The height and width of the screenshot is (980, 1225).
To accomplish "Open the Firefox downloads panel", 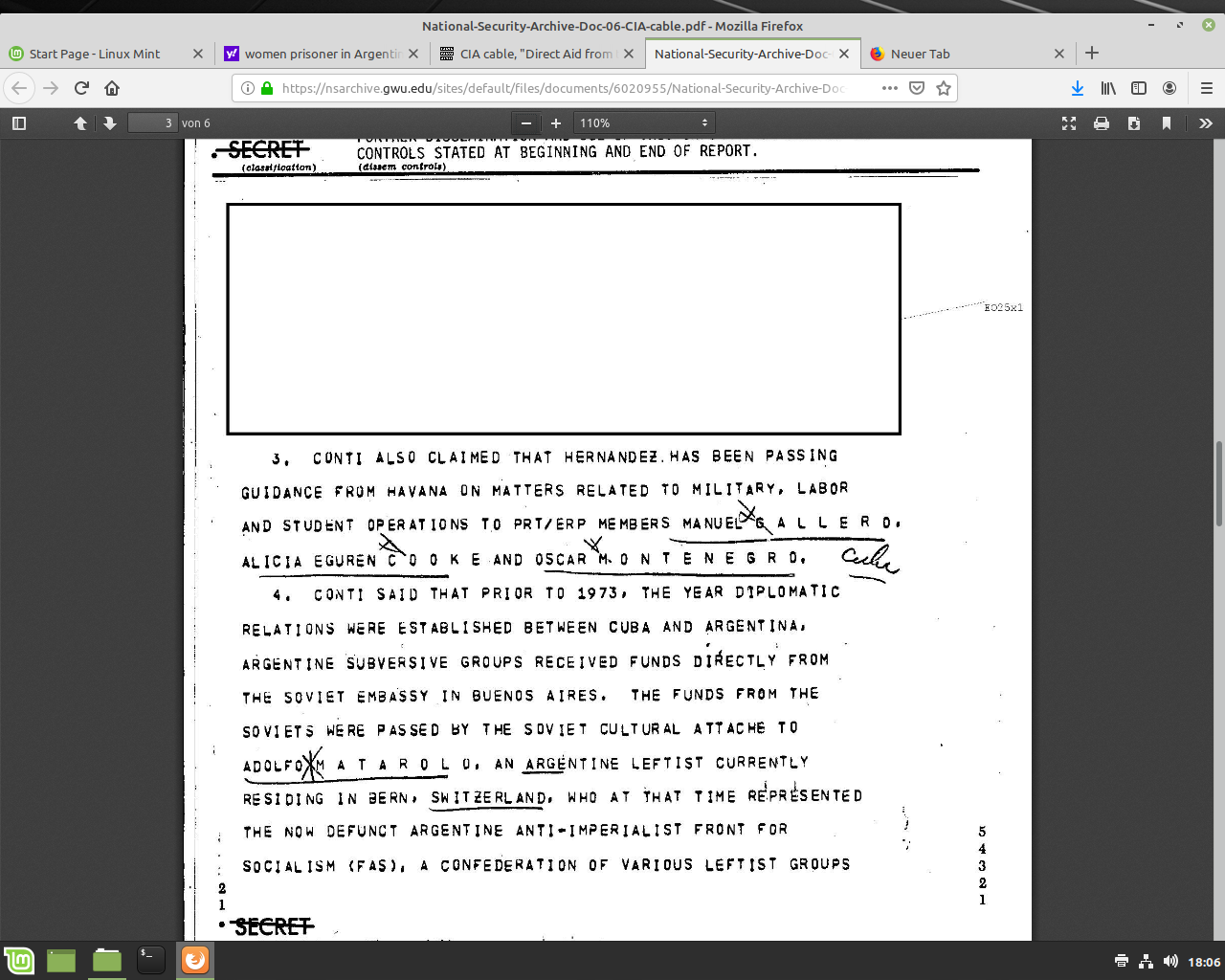I will 1078,88.
